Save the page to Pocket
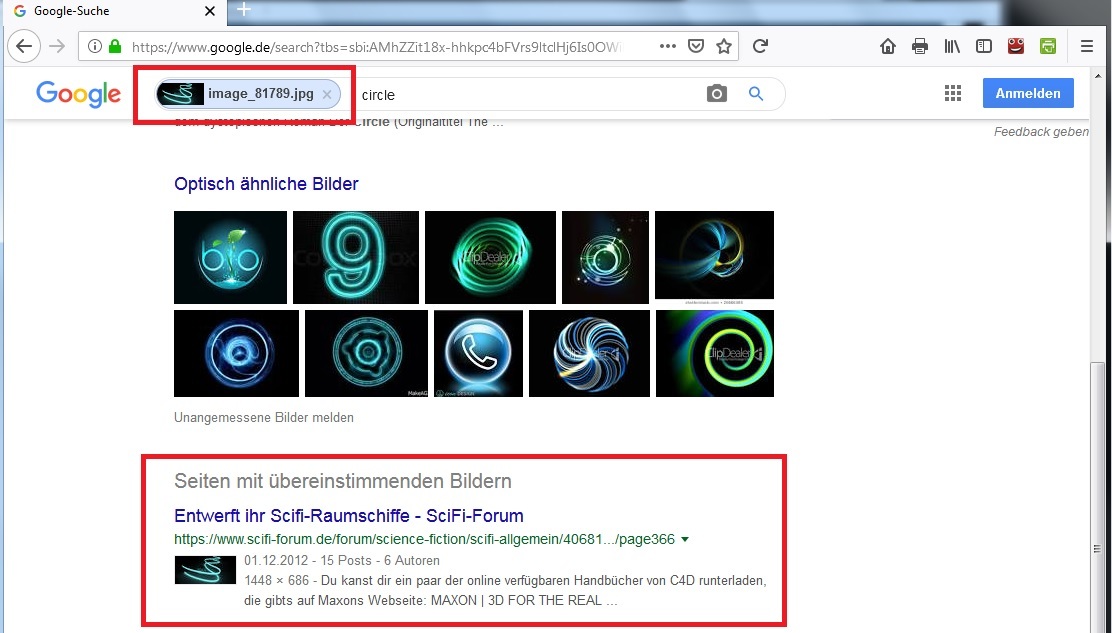Viewport: 1112px width, 633px height. [696, 46]
